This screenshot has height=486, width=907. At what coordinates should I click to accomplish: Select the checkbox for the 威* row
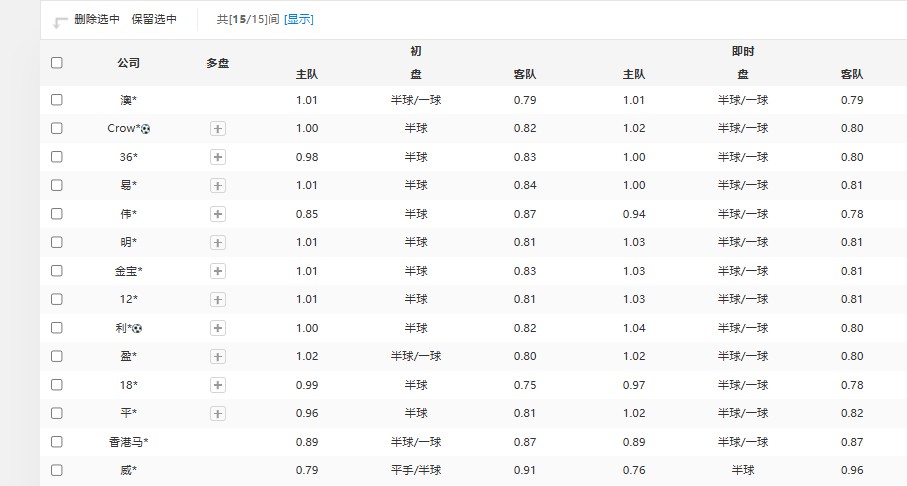tap(57, 470)
